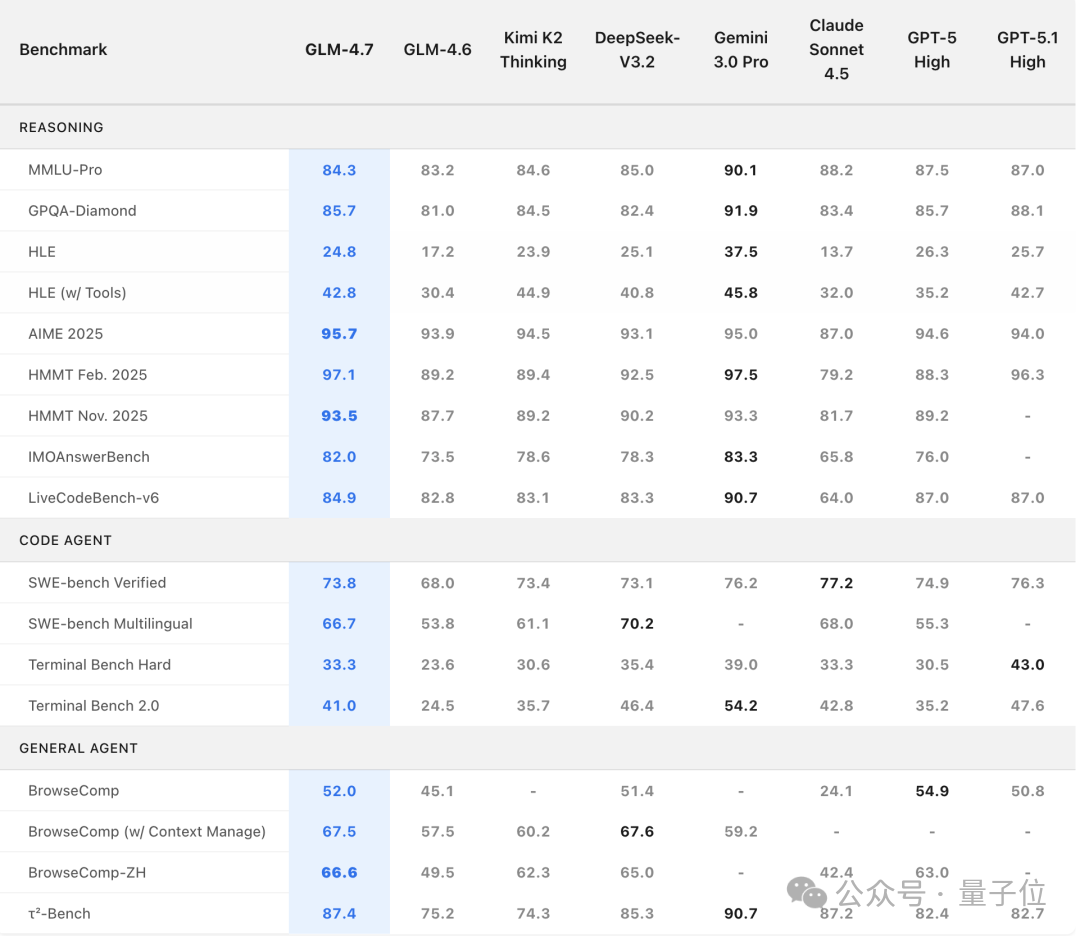The height and width of the screenshot is (936, 1080).
Task: Click the HMMT Nov. 2025 row label
Action: point(88,416)
